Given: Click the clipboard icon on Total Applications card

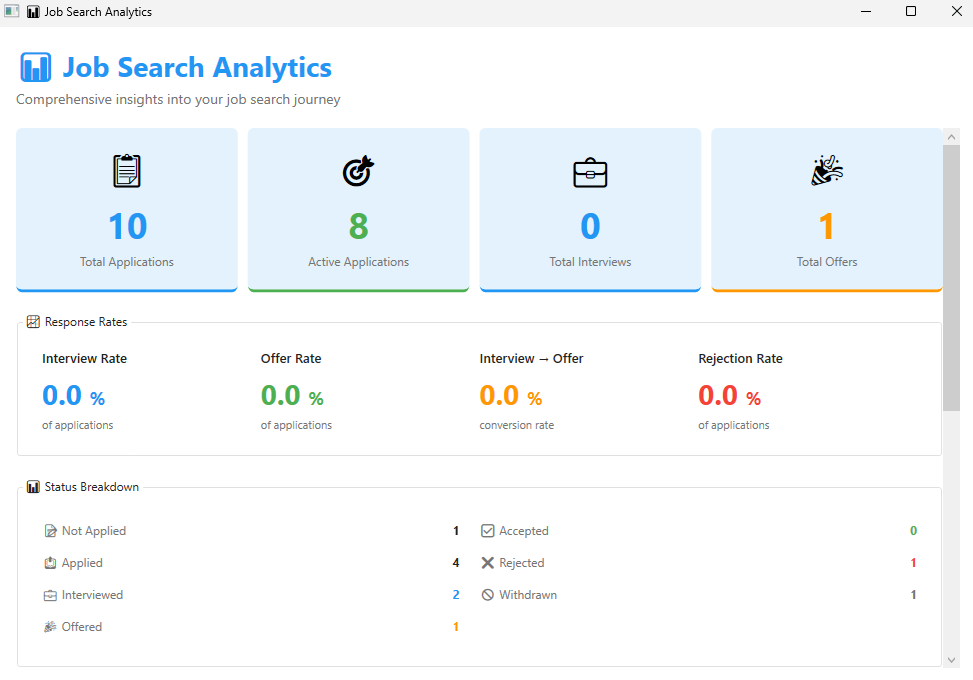Looking at the screenshot, I should [126, 170].
